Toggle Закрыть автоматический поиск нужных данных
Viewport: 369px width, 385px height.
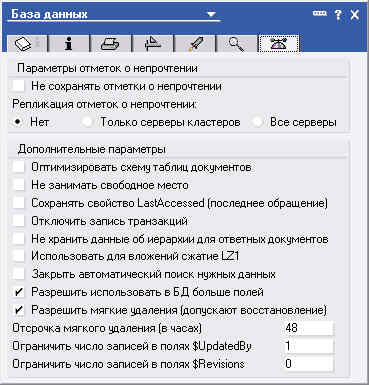click(x=18, y=274)
